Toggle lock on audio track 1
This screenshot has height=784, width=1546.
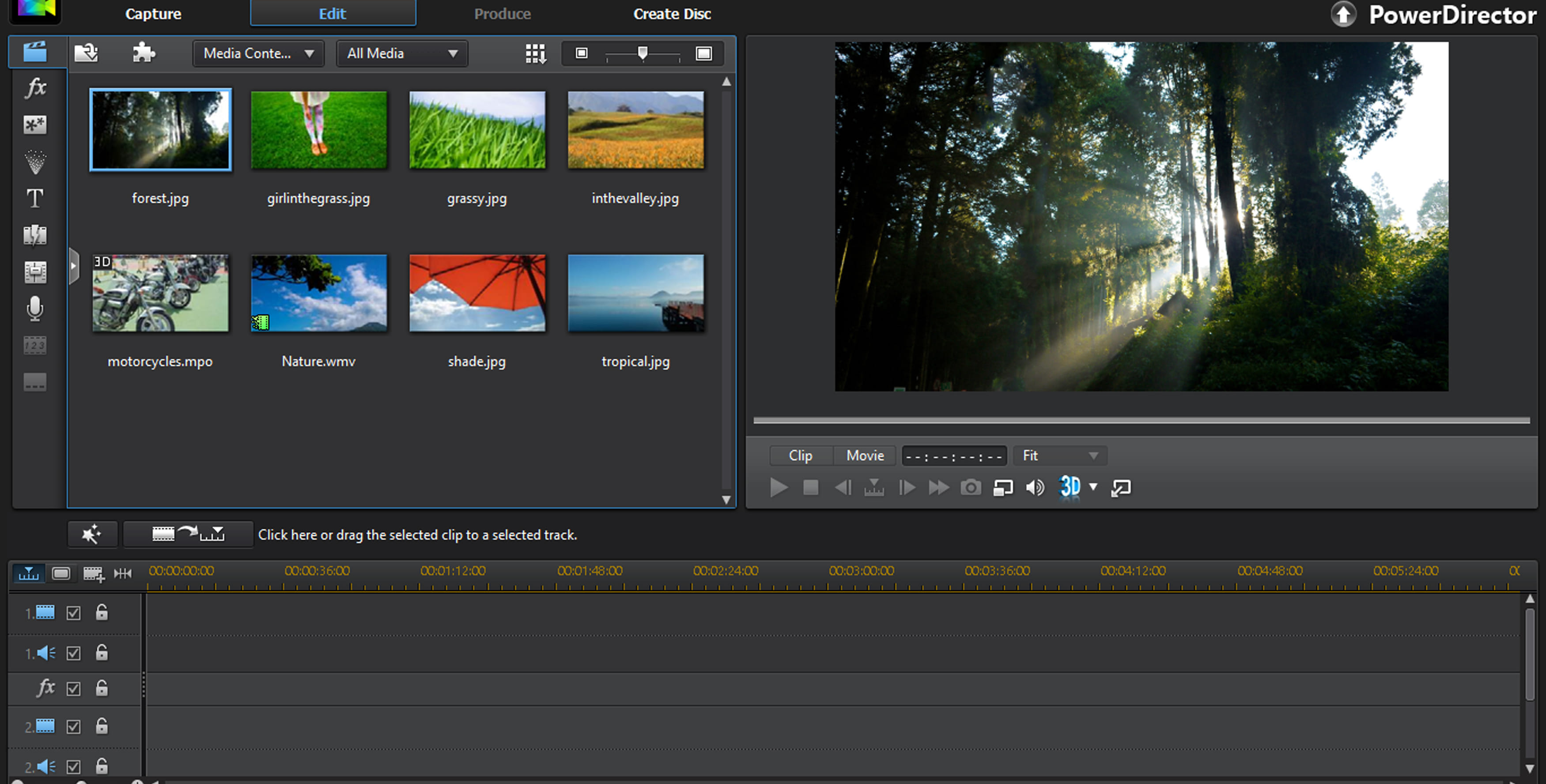point(102,652)
